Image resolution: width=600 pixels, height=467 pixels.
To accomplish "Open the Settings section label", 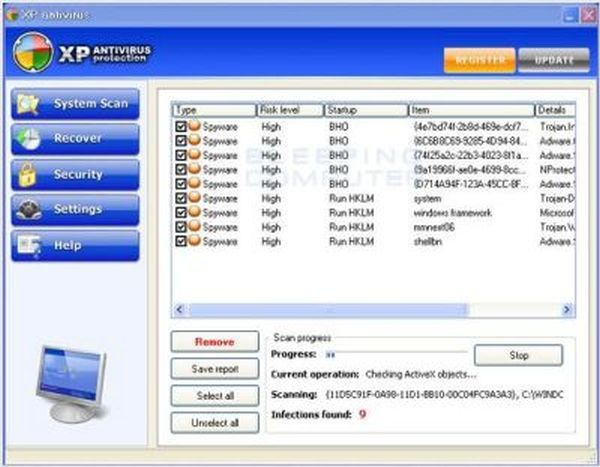I will [78, 210].
